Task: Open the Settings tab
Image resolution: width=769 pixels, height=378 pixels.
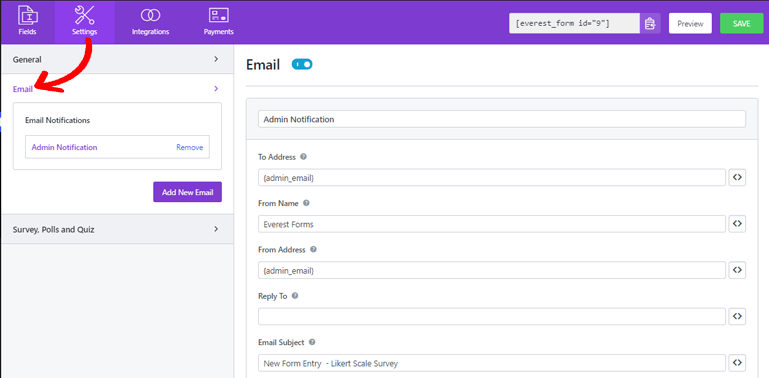Action: pyautogui.click(x=84, y=22)
